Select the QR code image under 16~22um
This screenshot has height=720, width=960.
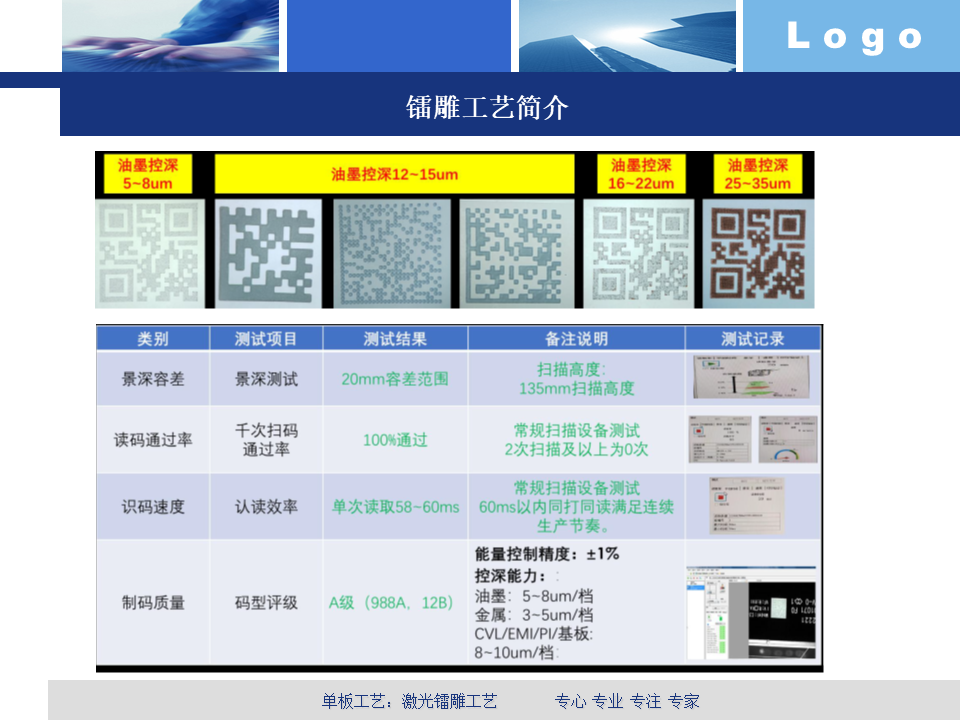tap(639, 253)
